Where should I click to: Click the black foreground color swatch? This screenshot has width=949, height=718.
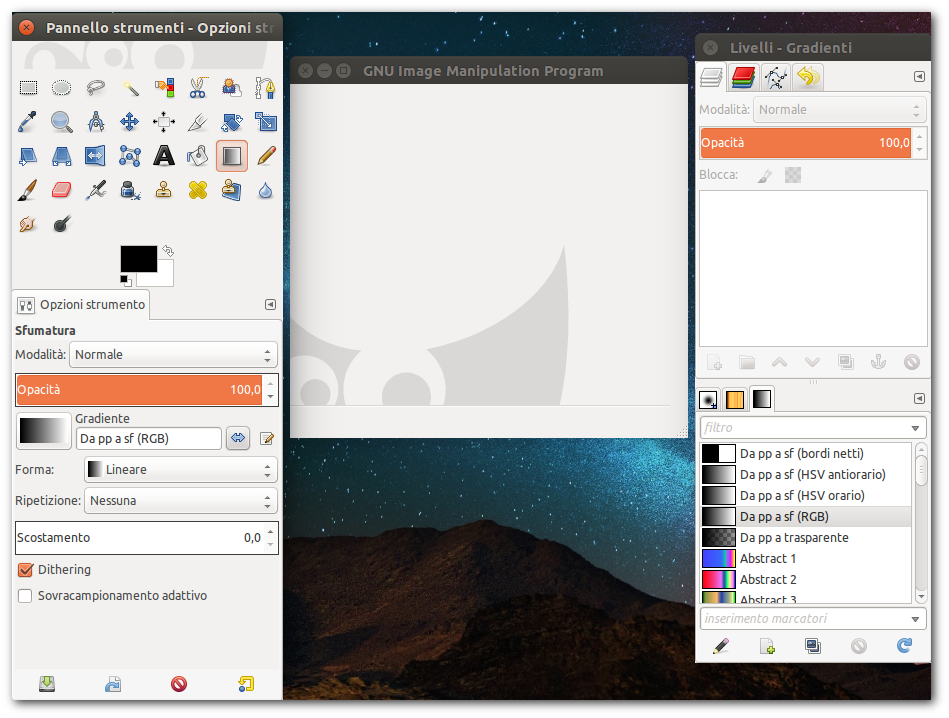coord(137,258)
